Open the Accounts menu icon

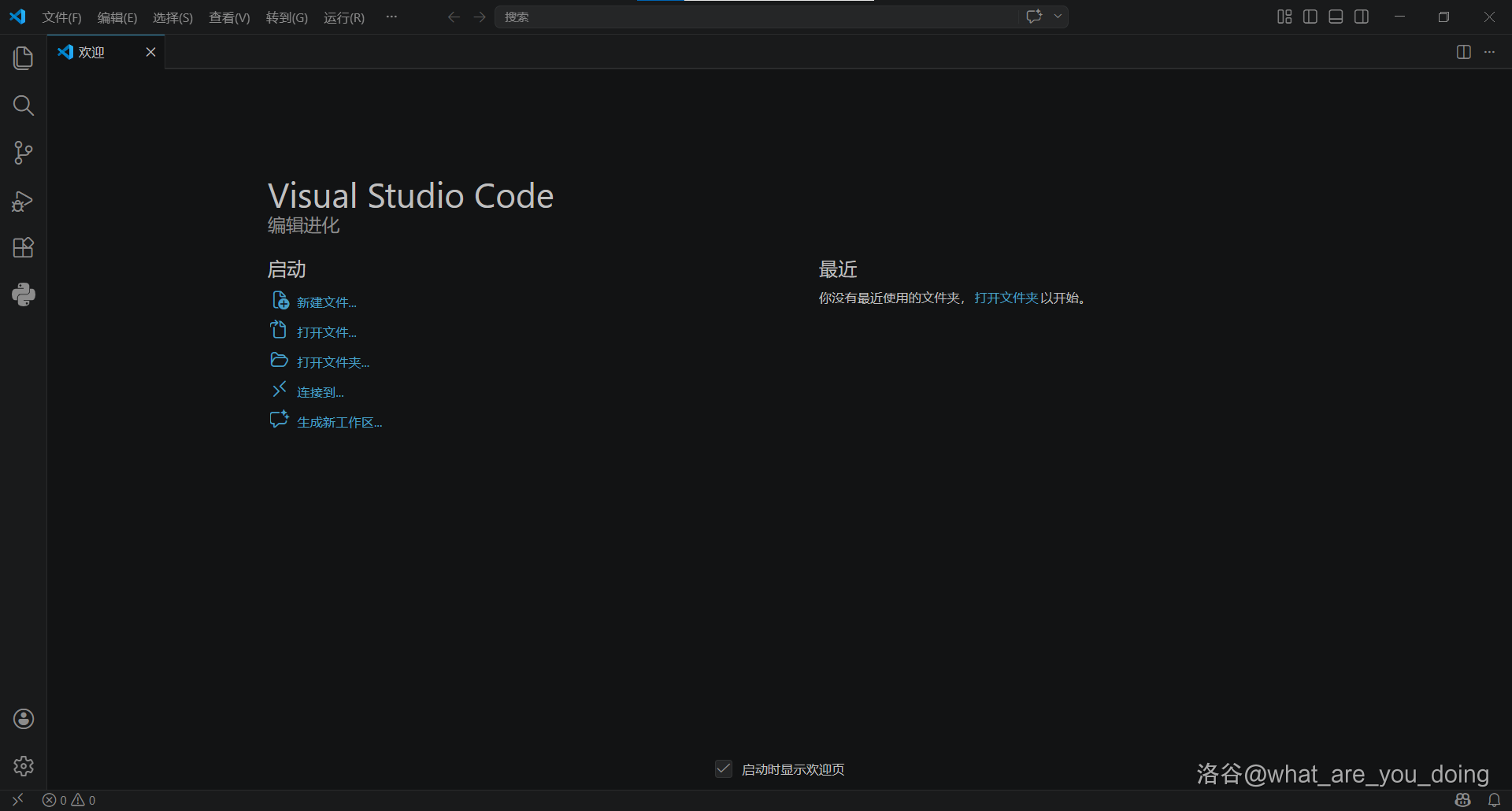(23, 719)
